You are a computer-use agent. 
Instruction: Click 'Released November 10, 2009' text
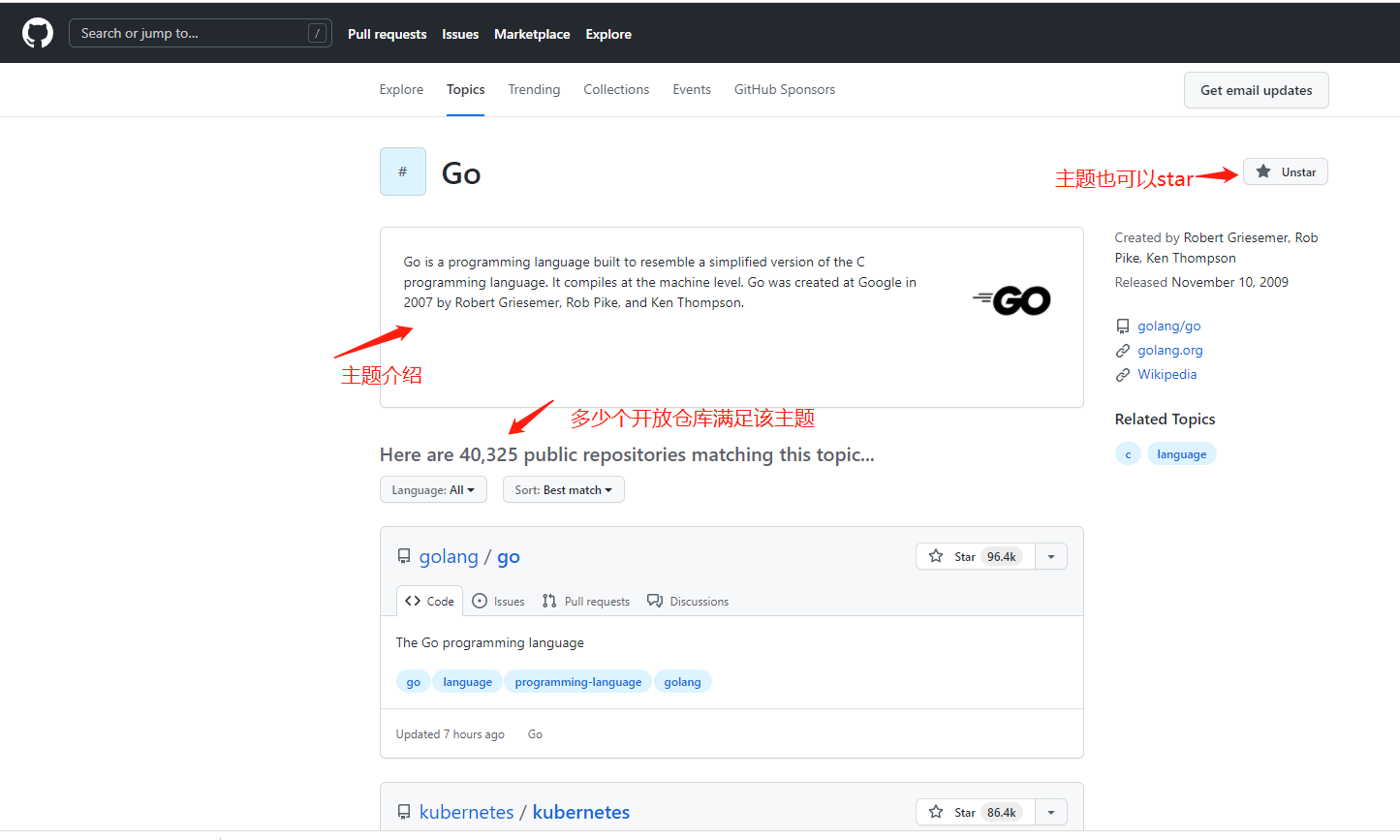tap(1201, 282)
